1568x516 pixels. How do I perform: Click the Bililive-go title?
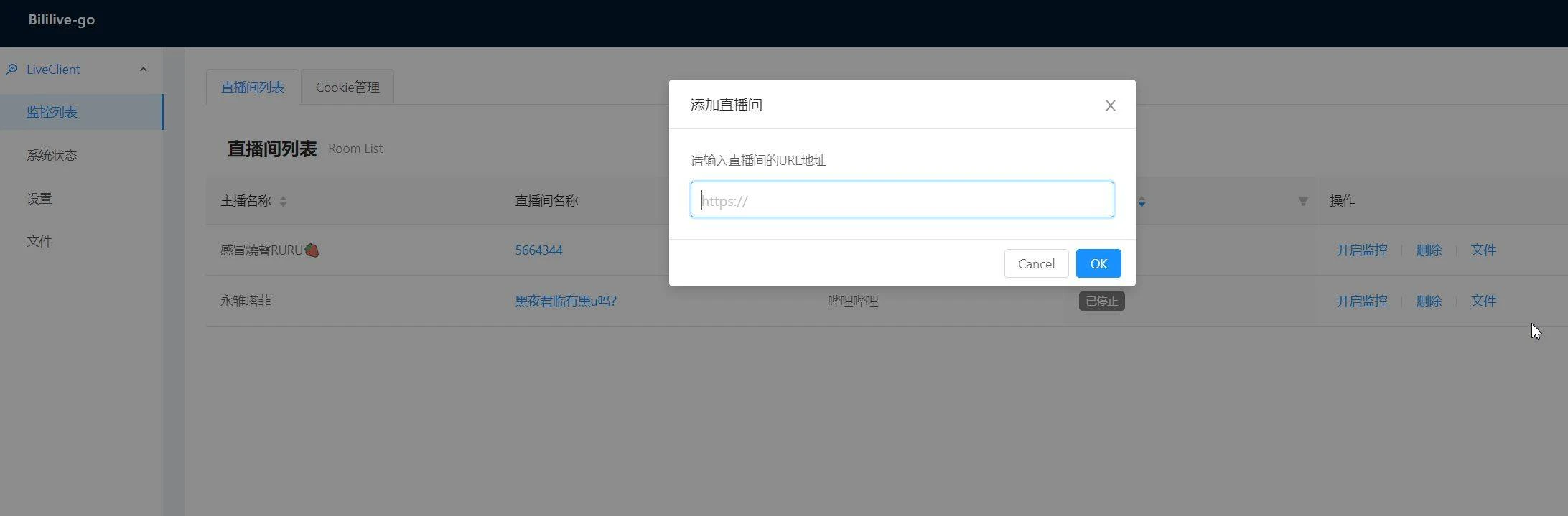tap(61, 19)
